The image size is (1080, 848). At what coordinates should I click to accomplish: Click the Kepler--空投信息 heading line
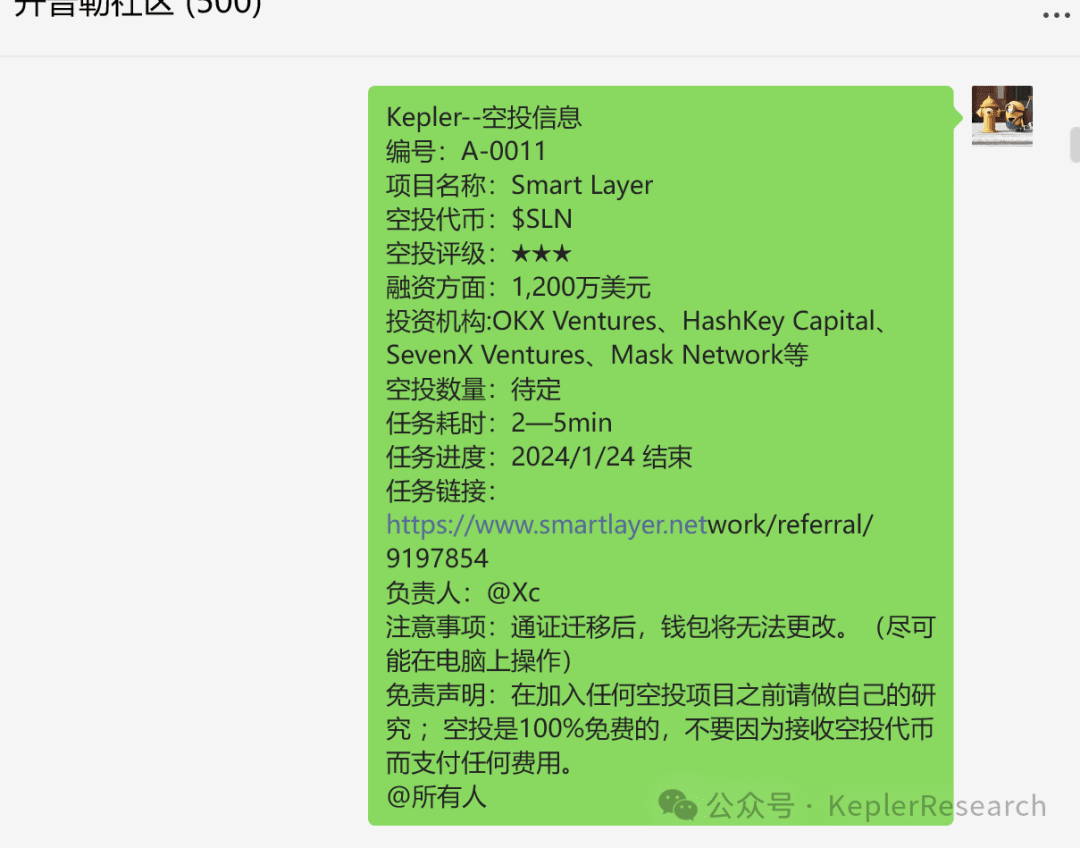pyautogui.click(x=484, y=117)
